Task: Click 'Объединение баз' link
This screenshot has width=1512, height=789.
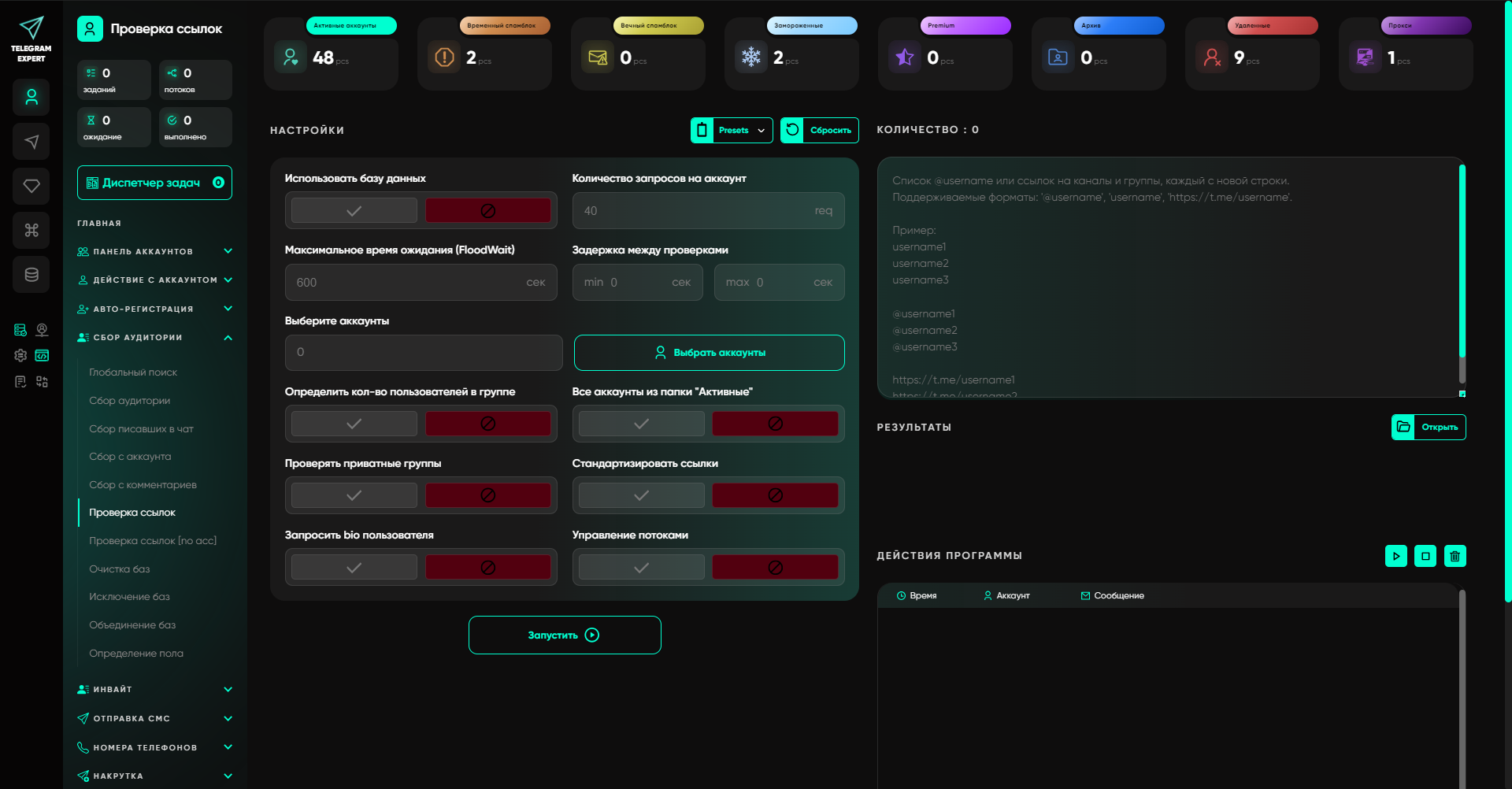Action: [x=132, y=625]
